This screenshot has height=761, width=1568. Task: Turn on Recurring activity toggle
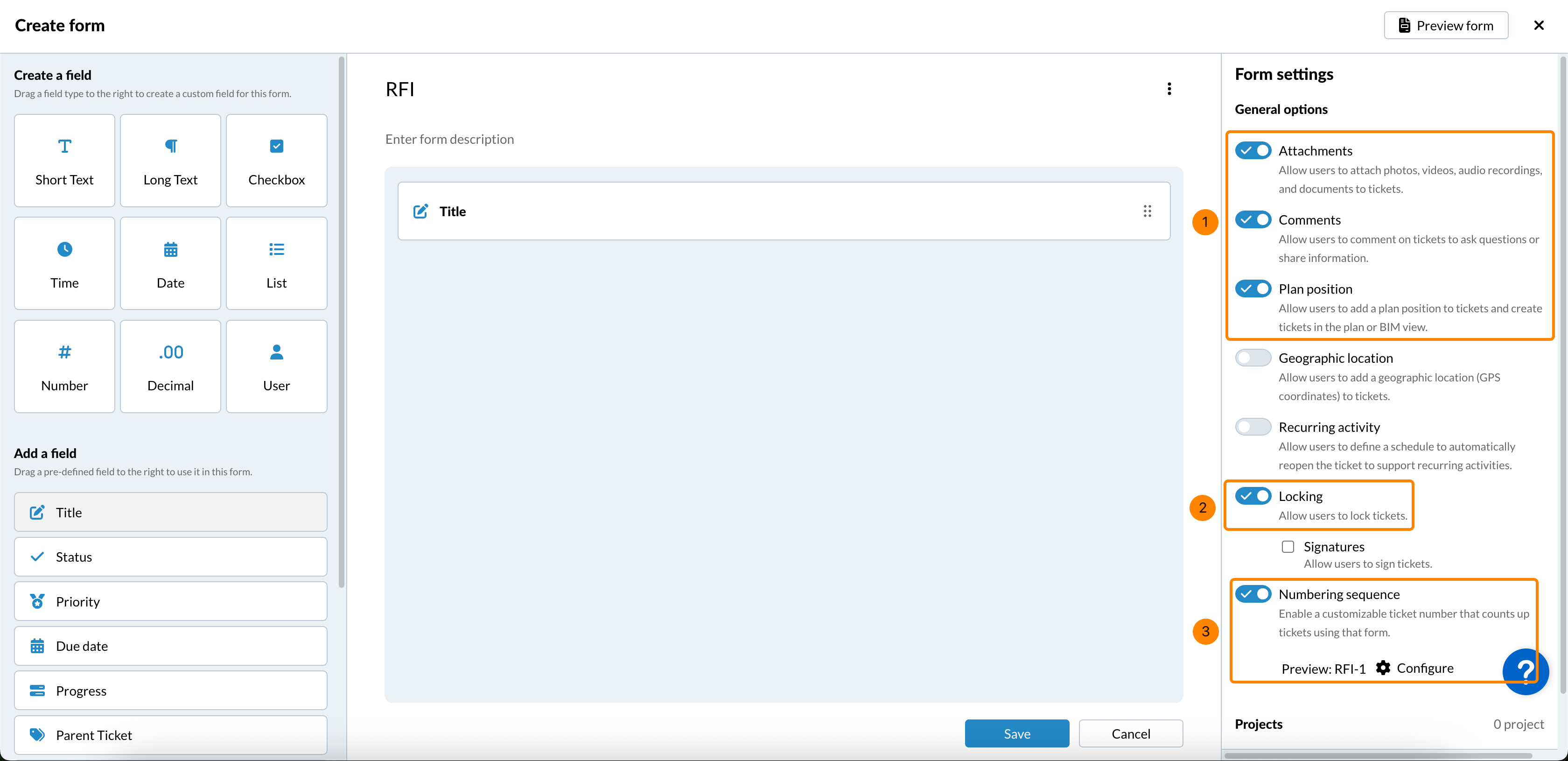pos(1253,427)
